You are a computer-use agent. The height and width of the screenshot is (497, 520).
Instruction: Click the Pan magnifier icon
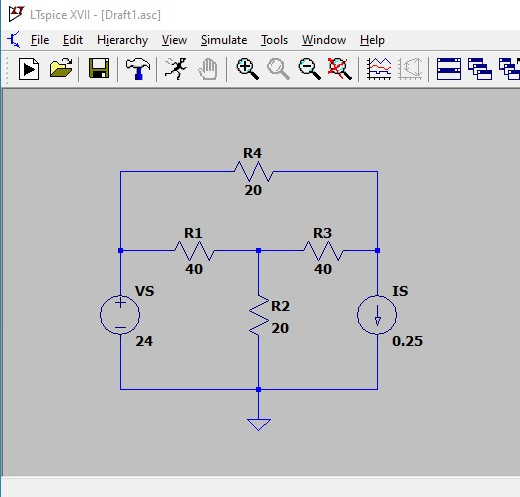[278, 69]
